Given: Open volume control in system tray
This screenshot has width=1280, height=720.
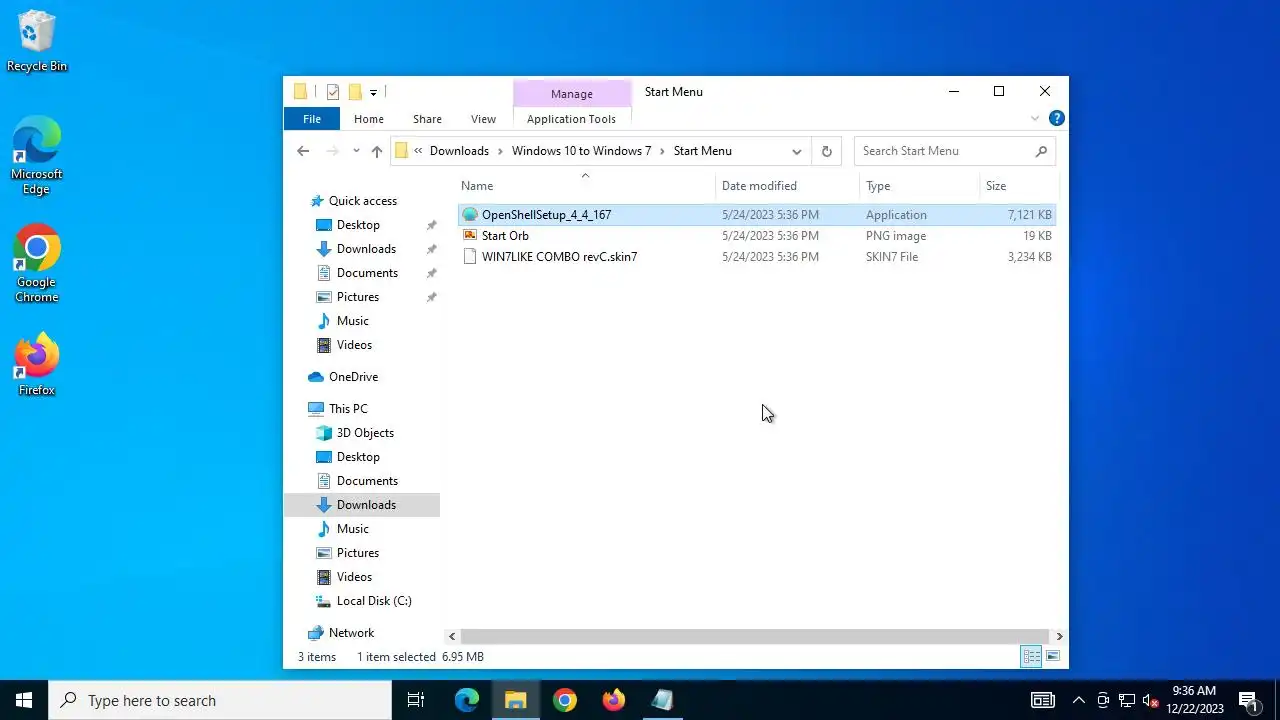Looking at the screenshot, I should pyautogui.click(x=1151, y=700).
